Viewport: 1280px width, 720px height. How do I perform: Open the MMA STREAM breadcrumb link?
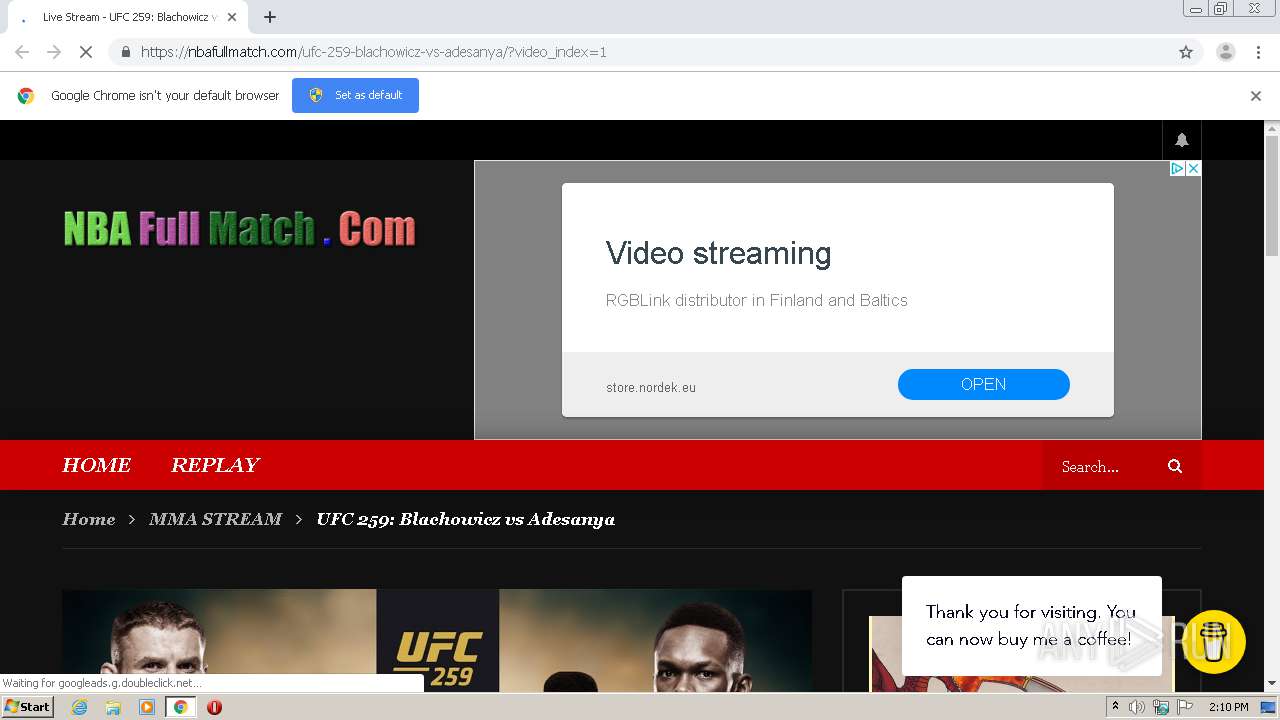click(x=215, y=519)
